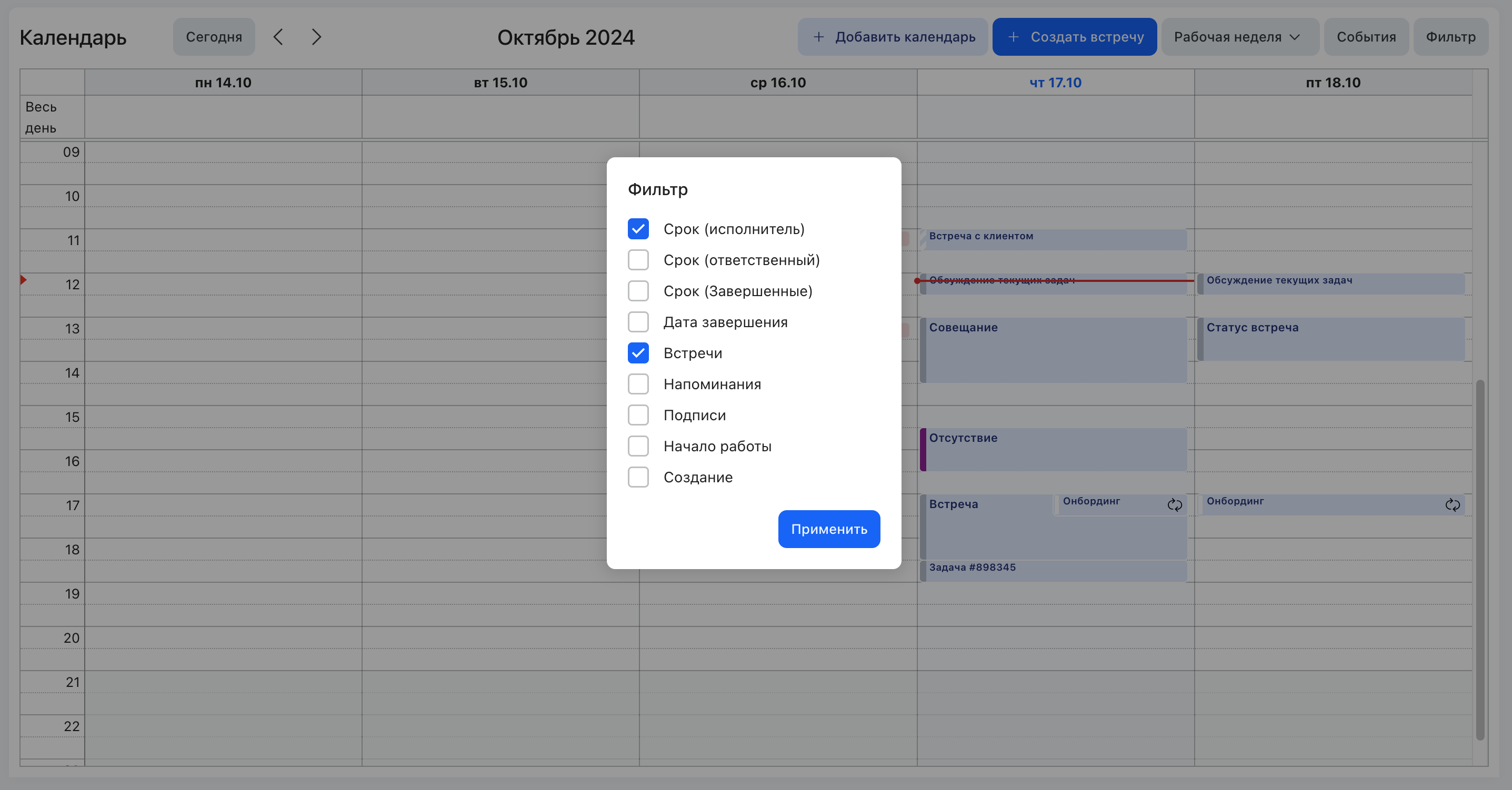Click recurrence icon on Friday Онбординг
The image size is (1512, 790).
click(x=1452, y=505)
